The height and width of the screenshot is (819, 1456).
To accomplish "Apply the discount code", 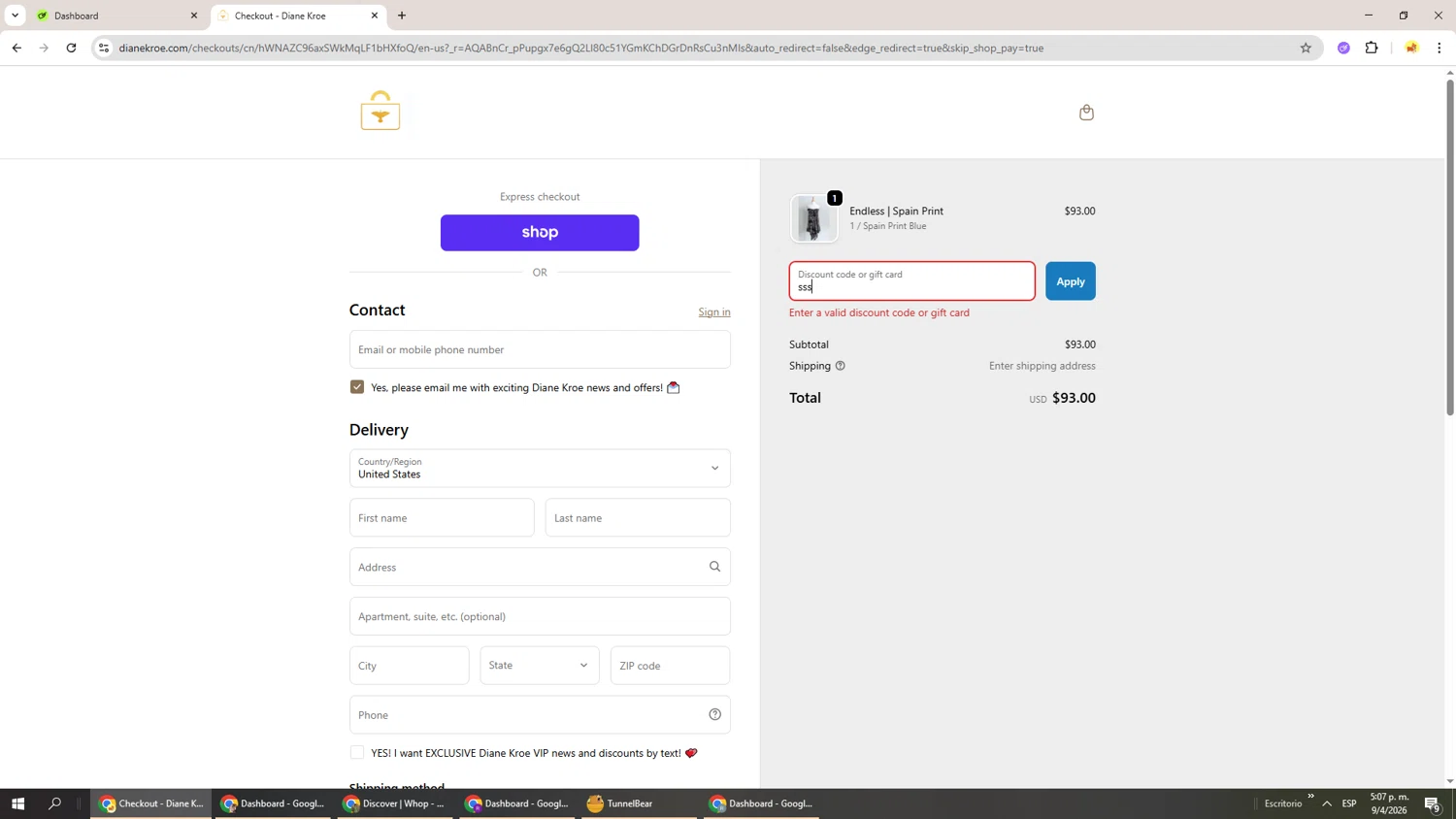I will coord(1071,281).
